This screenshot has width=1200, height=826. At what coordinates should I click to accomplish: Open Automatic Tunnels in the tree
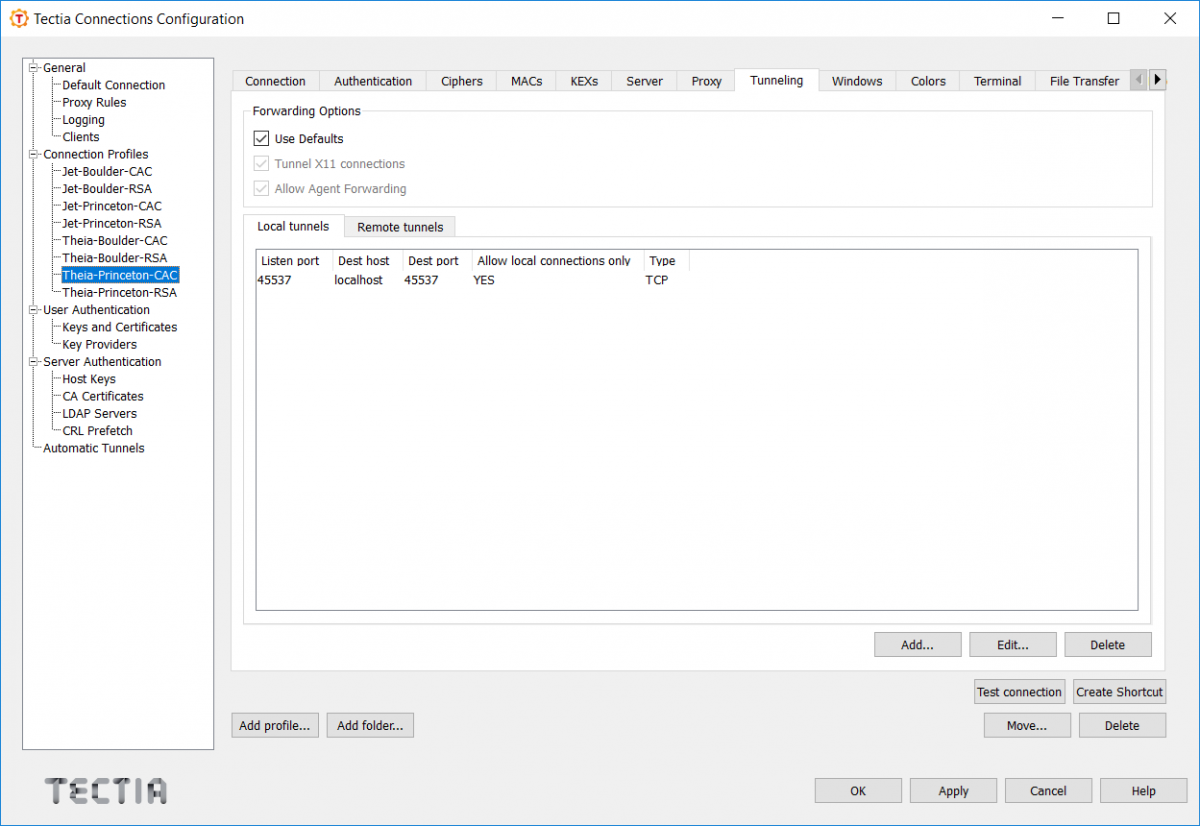coord(94,448)
